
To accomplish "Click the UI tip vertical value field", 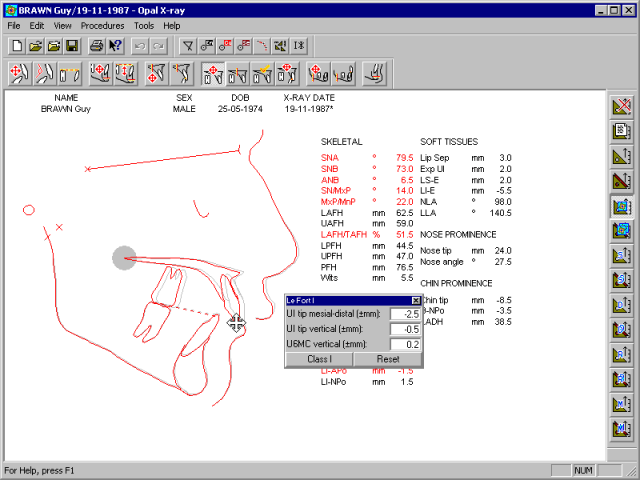I will (405, 329).
